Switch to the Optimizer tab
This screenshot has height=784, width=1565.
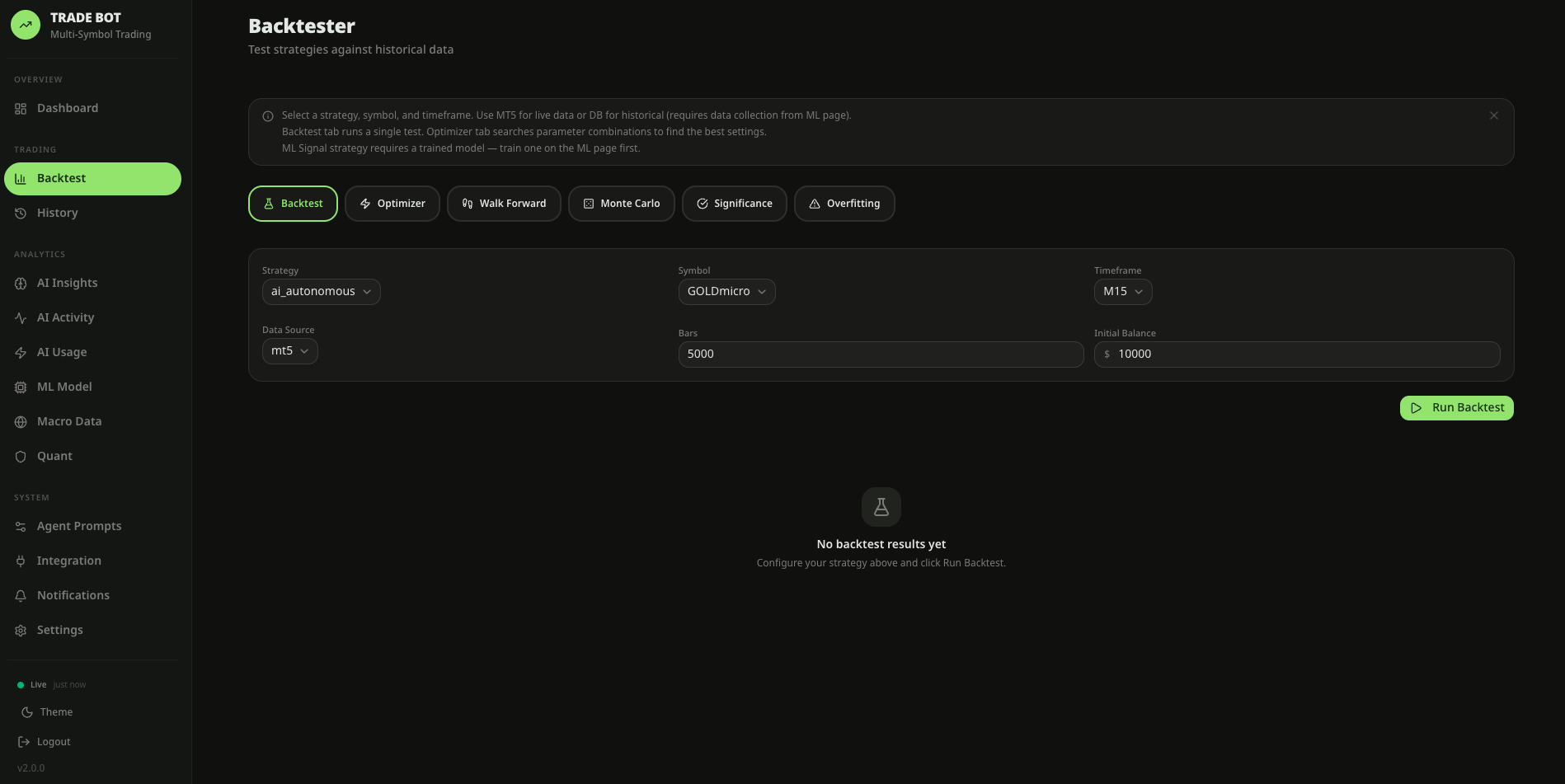click(392, 204)
